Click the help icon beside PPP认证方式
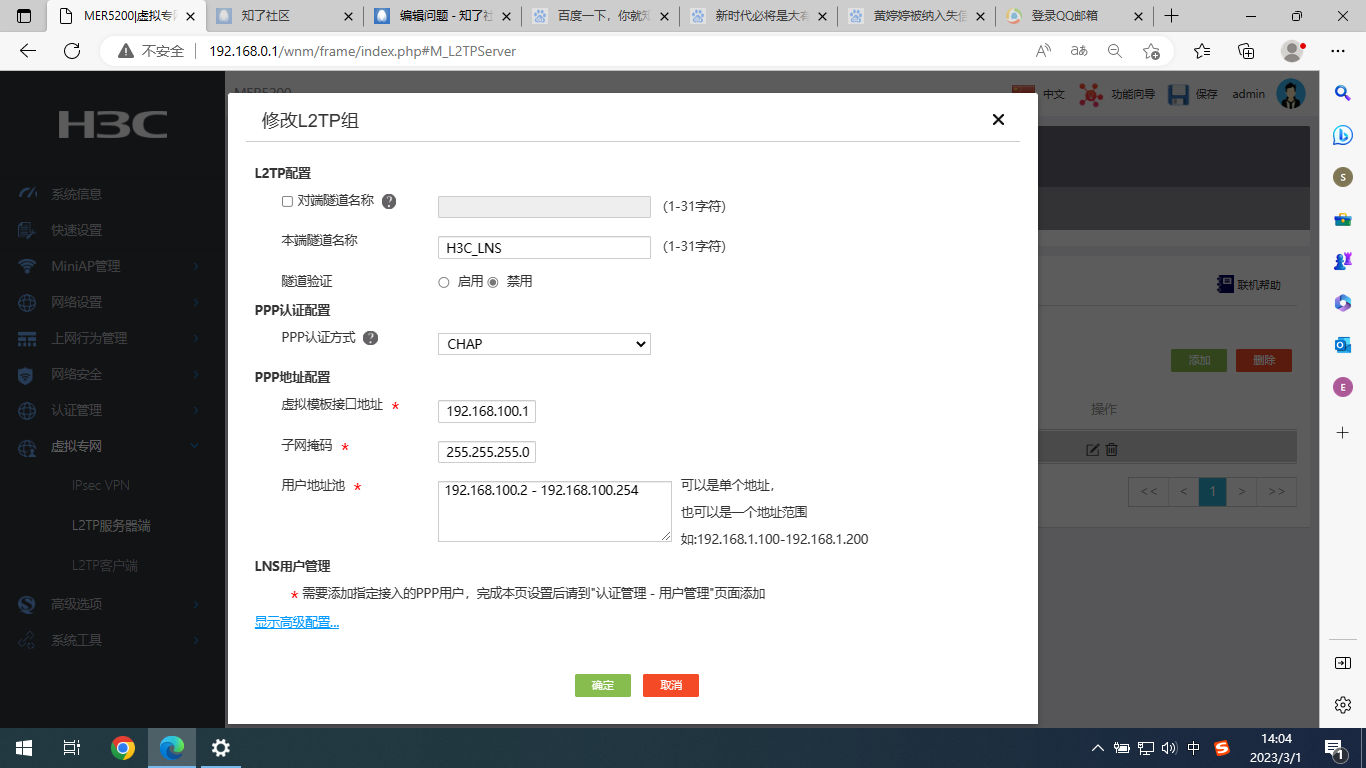Image resolution: width=1366 pixels, height=768 pixels. pos(370,338)
